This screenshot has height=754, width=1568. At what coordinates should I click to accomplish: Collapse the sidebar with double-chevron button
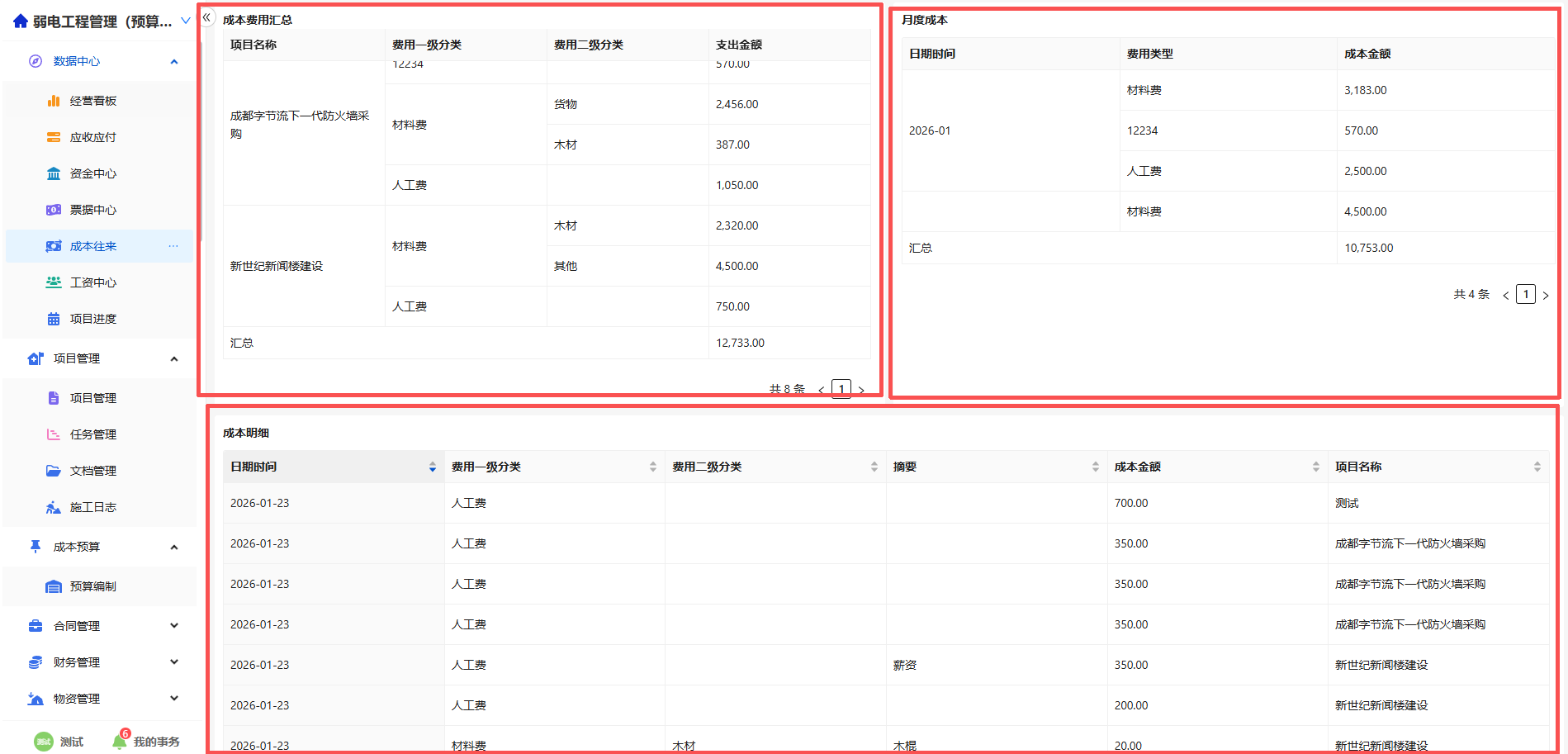click(x=207, y=17)
